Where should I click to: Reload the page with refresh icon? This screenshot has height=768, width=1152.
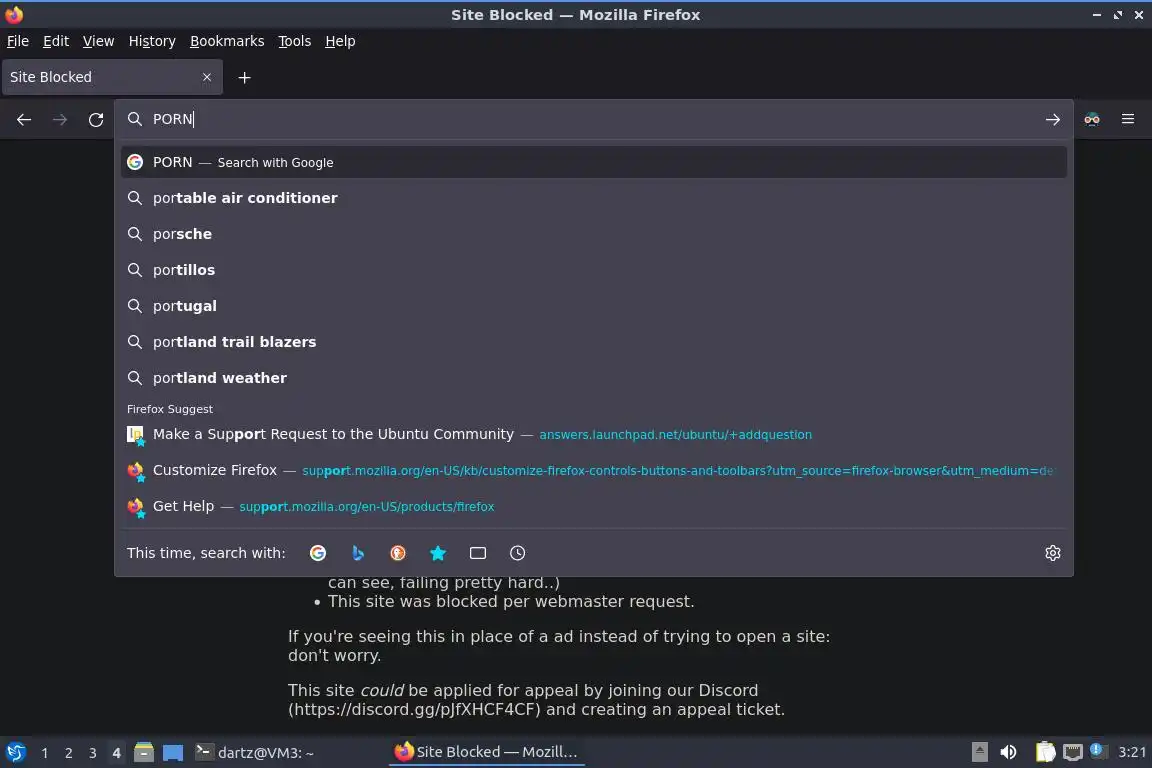(x=96, y=119)
